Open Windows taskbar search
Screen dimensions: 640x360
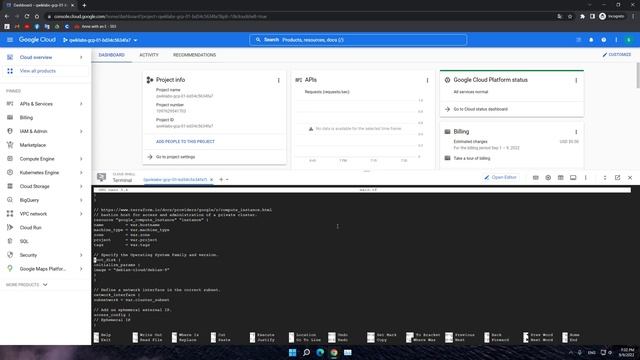[x=306, y=353]
